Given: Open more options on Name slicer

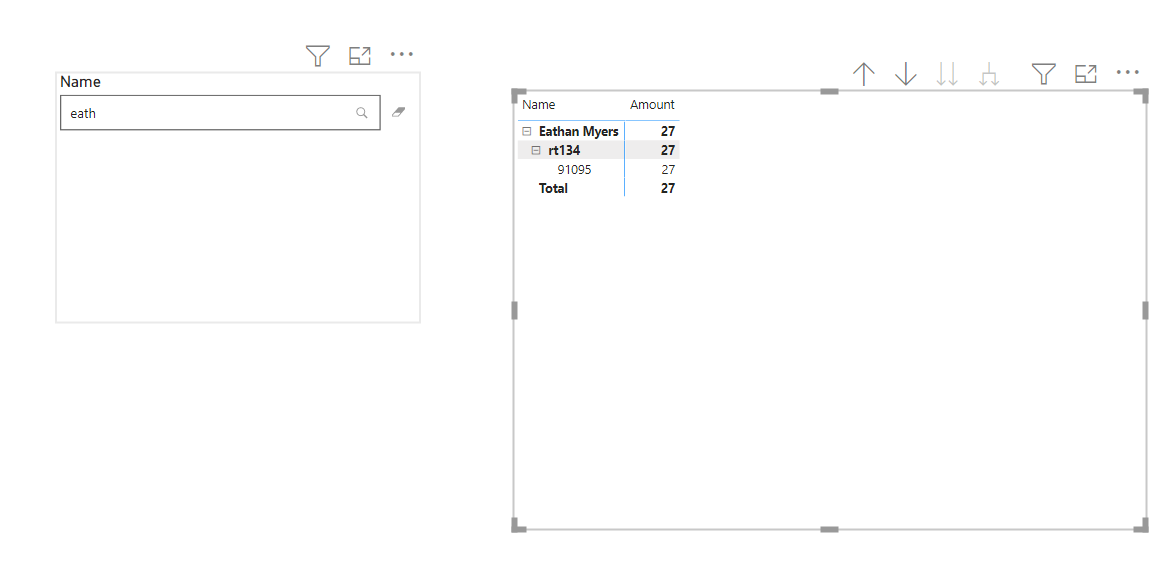Looking at the screenshot, I should coord(402,54).
